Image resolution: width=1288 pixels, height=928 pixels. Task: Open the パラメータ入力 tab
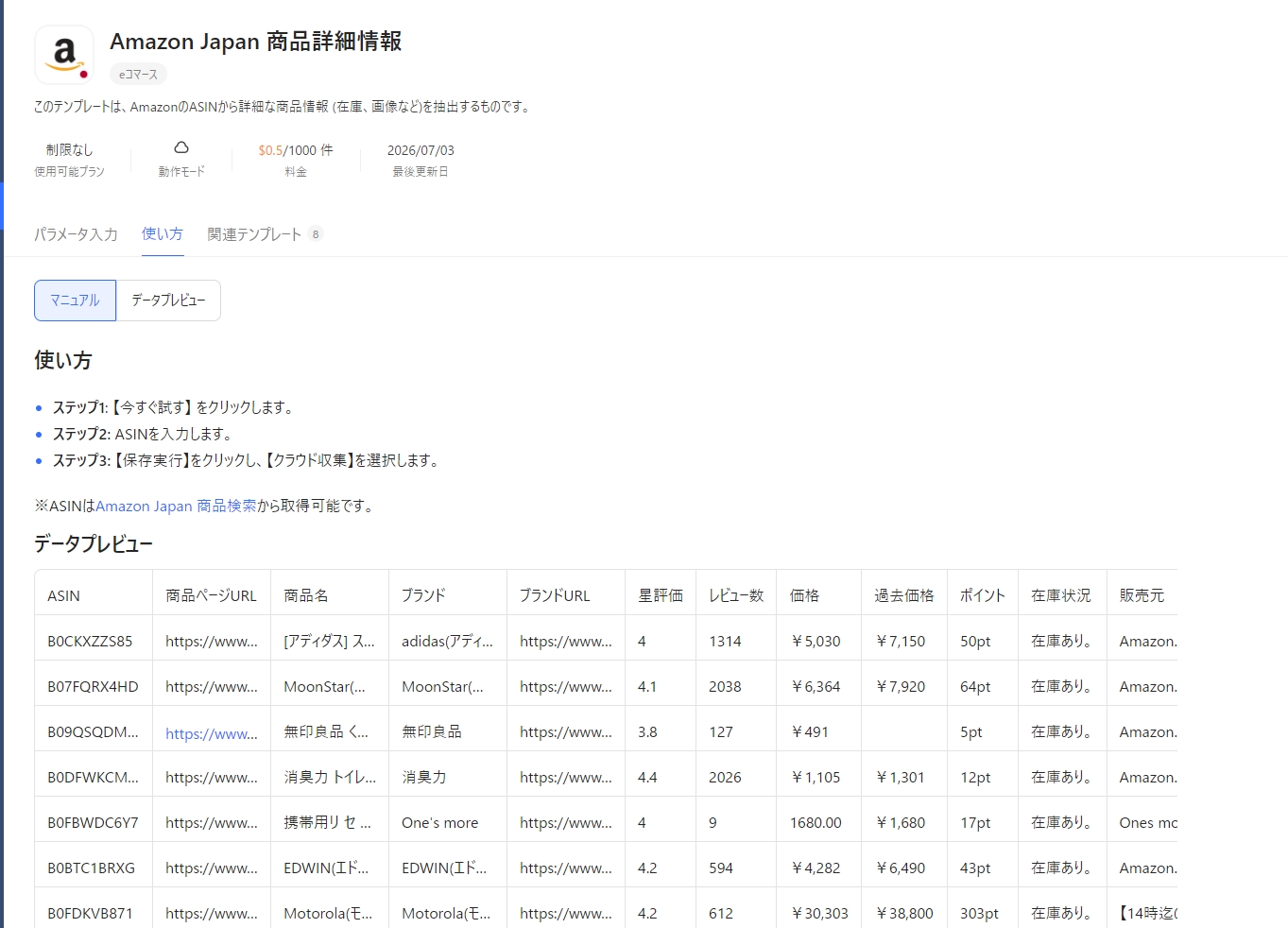pos(76,234)
